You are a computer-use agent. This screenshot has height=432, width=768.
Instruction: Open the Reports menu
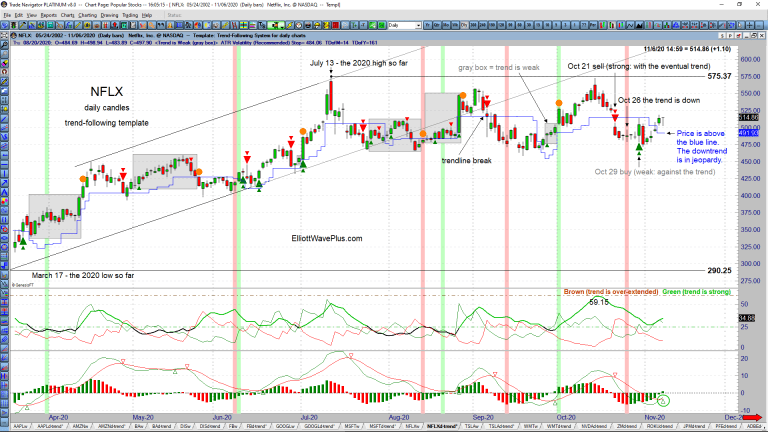point(49,15)
